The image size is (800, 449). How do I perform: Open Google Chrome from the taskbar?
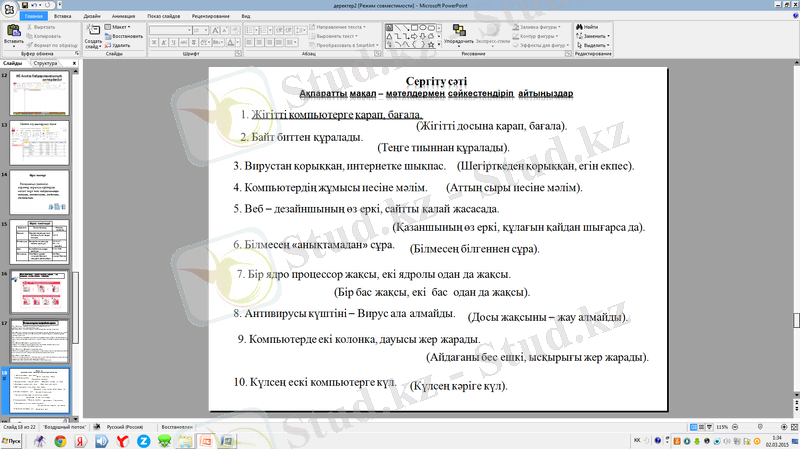coord(60,440)
